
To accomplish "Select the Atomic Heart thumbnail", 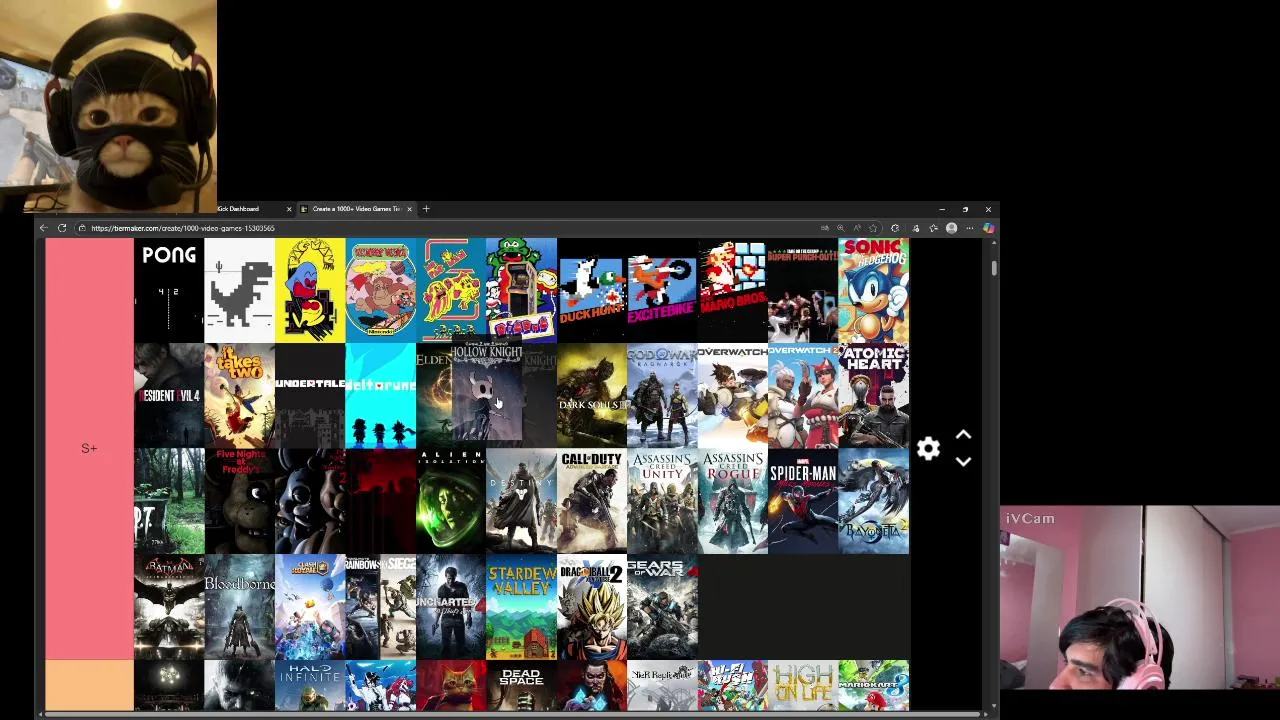I will coord(873,396).
